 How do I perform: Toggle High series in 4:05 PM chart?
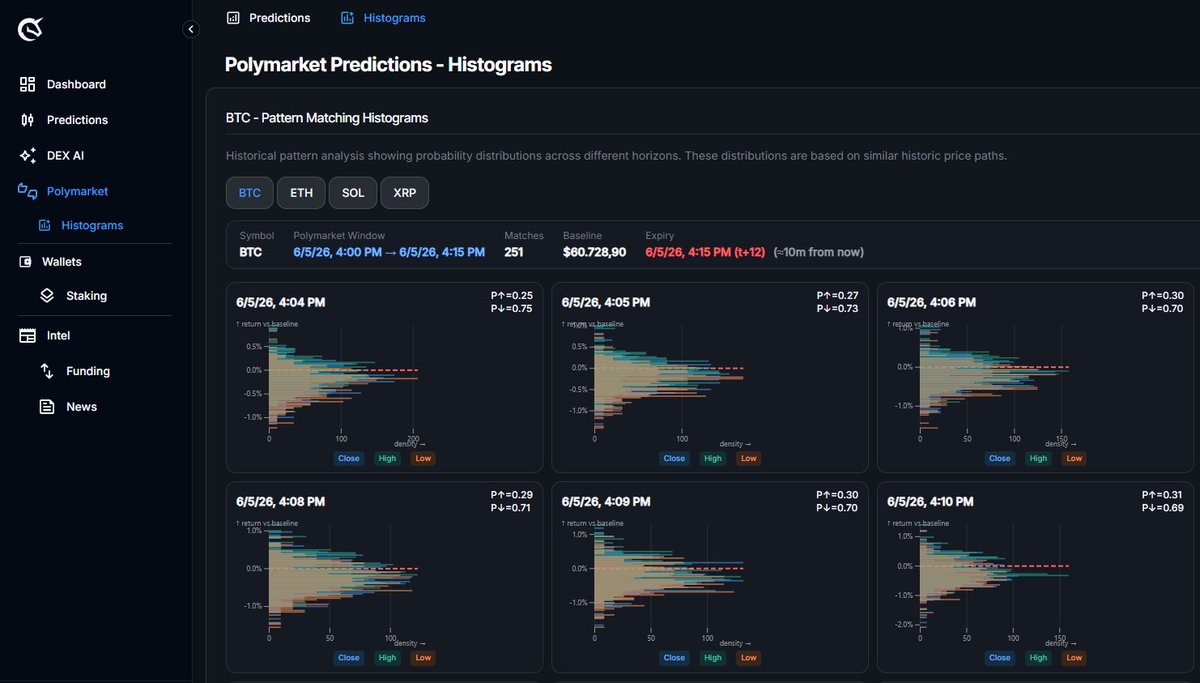[x=712, y=459]
